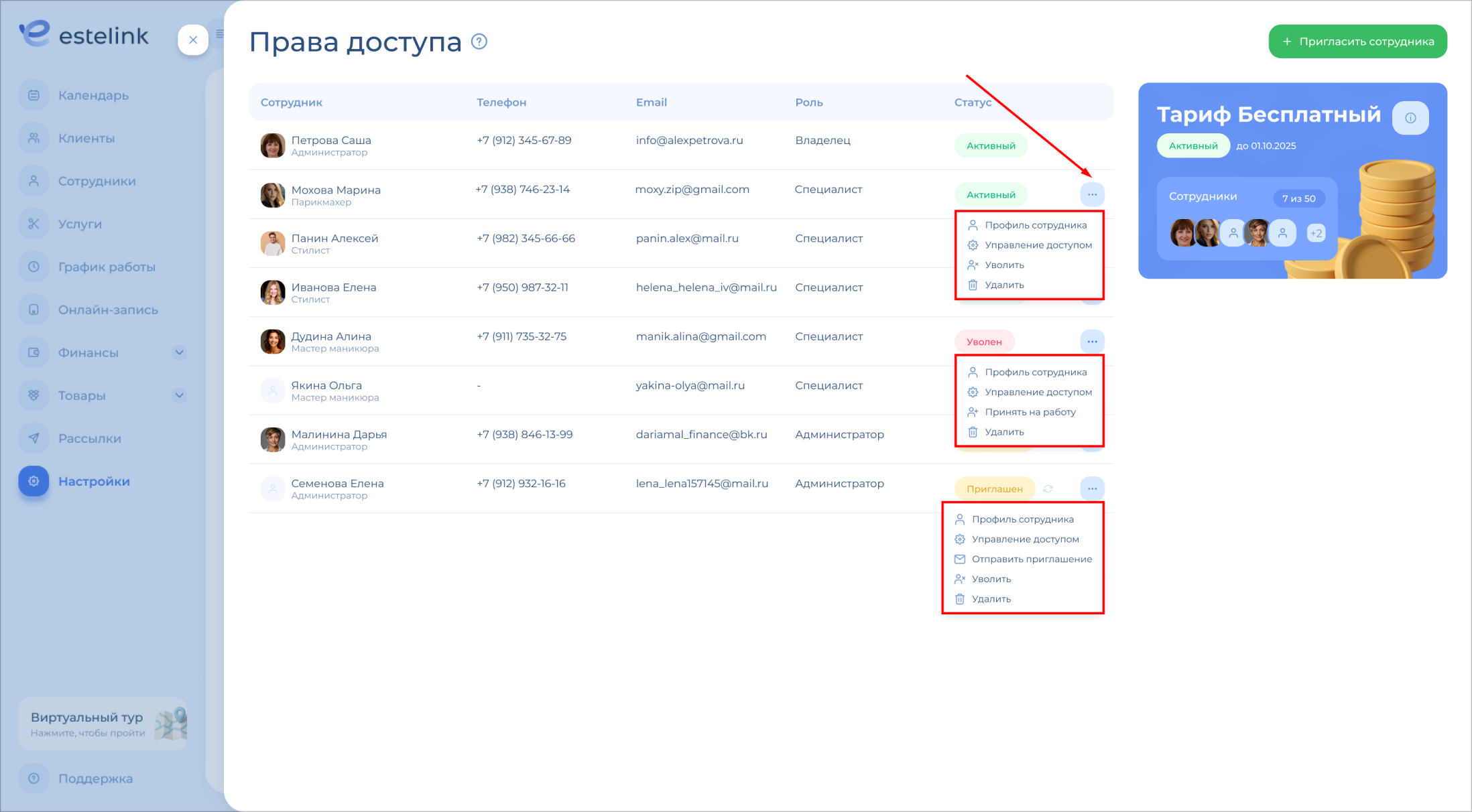Click help icon next to Права доступа

click(479, 42)
